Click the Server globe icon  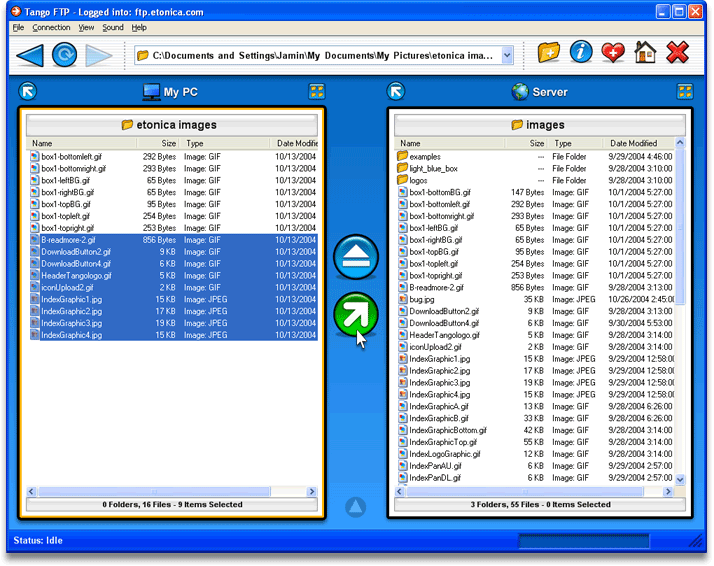pyautogui.click(x=520, y=92)
